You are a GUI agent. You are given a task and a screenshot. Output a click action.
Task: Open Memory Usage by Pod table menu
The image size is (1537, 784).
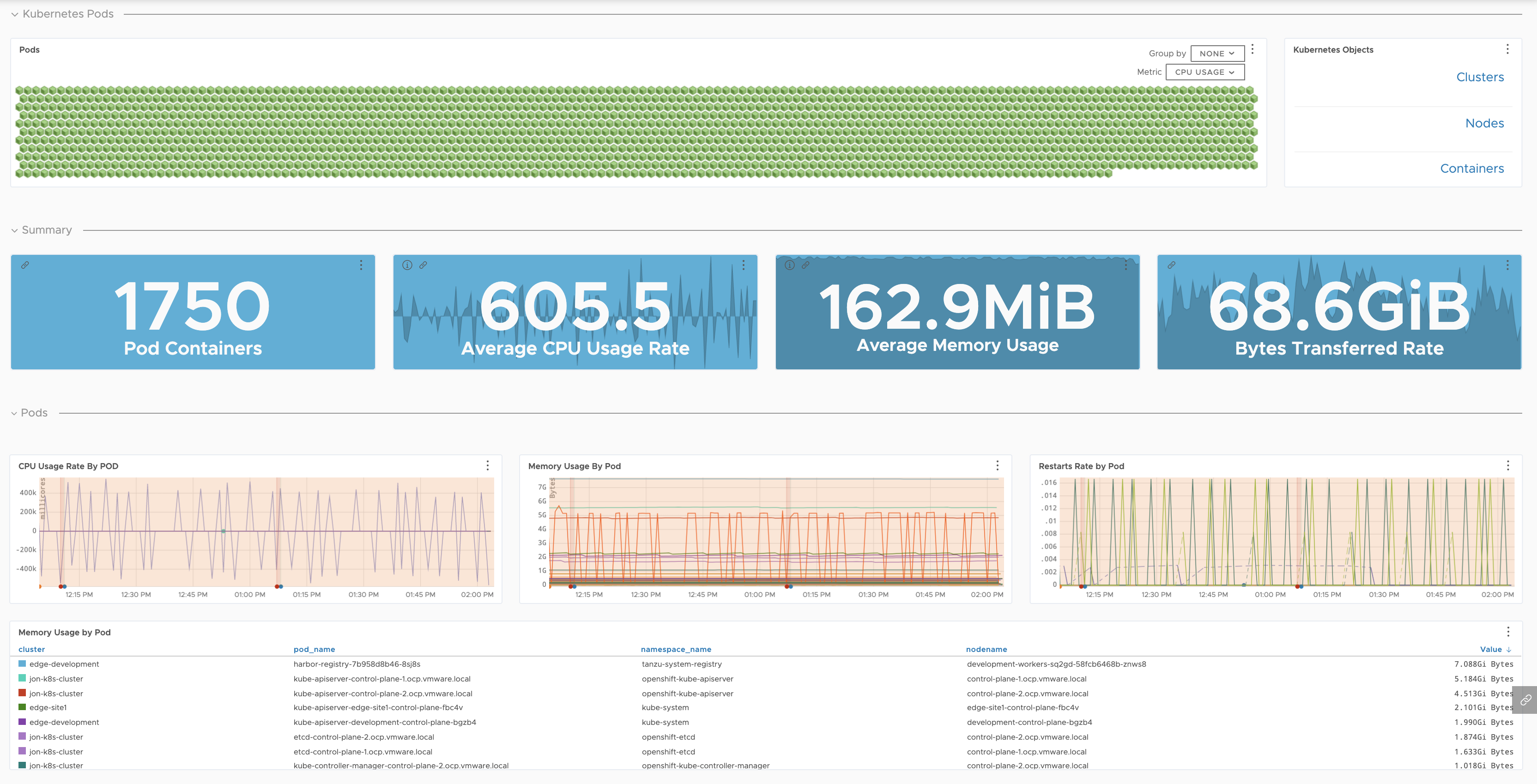click(x=1508, y=632)
